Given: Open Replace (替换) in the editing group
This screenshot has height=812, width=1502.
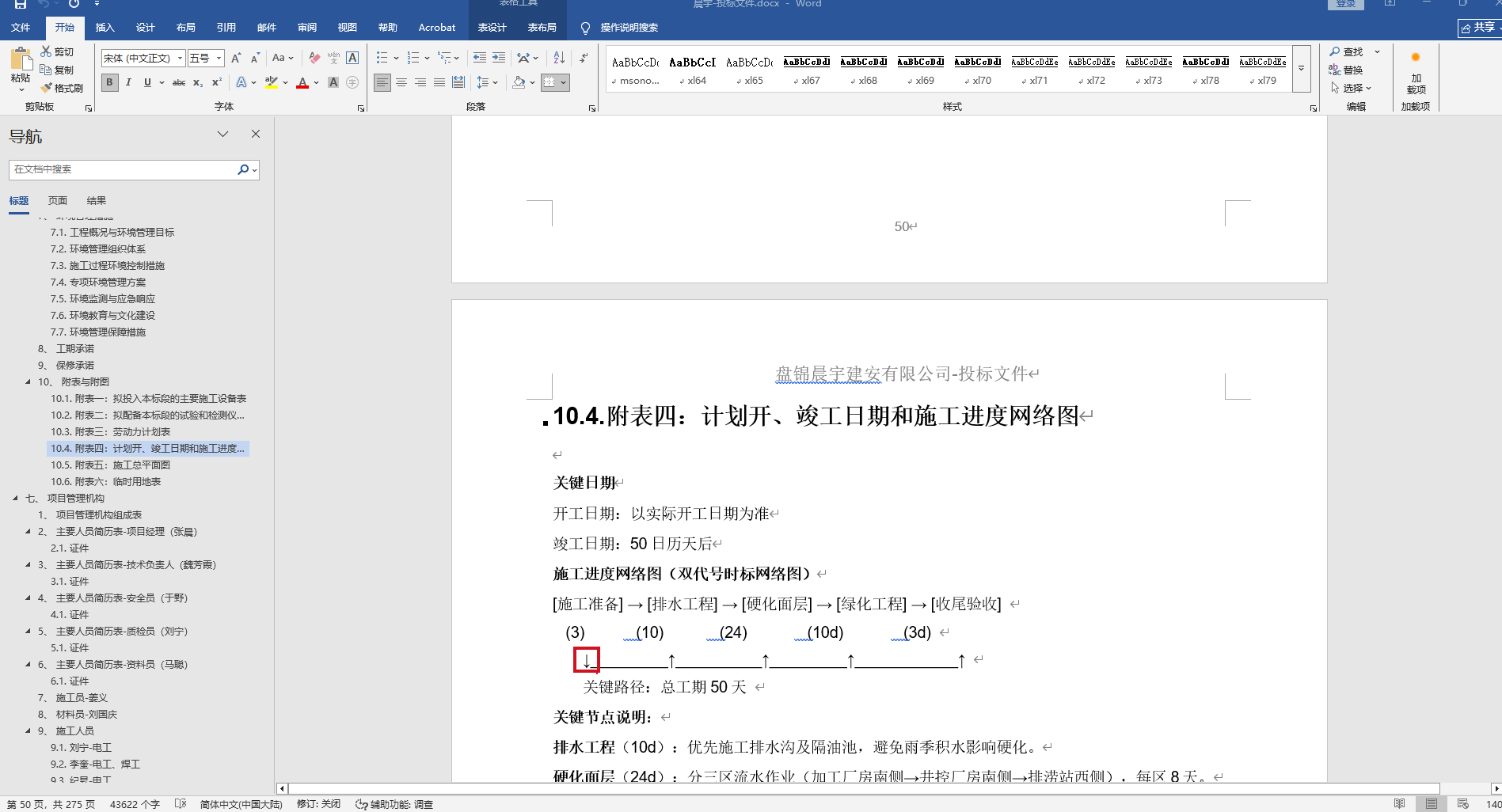Looking at the screenshot, I should (x=1346, y=70).
